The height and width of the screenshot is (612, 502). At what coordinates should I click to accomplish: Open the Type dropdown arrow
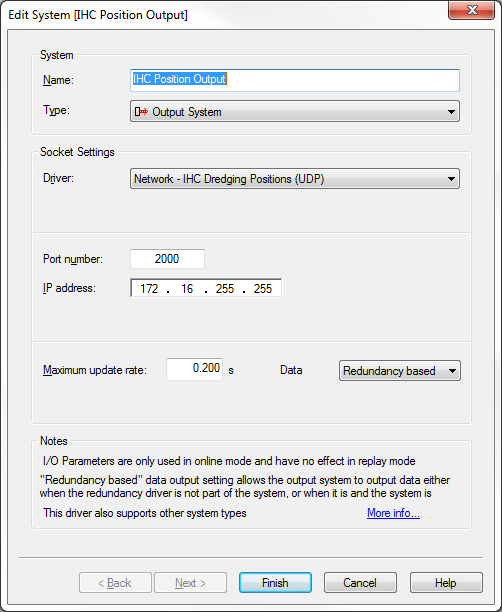tap(451, 112)
